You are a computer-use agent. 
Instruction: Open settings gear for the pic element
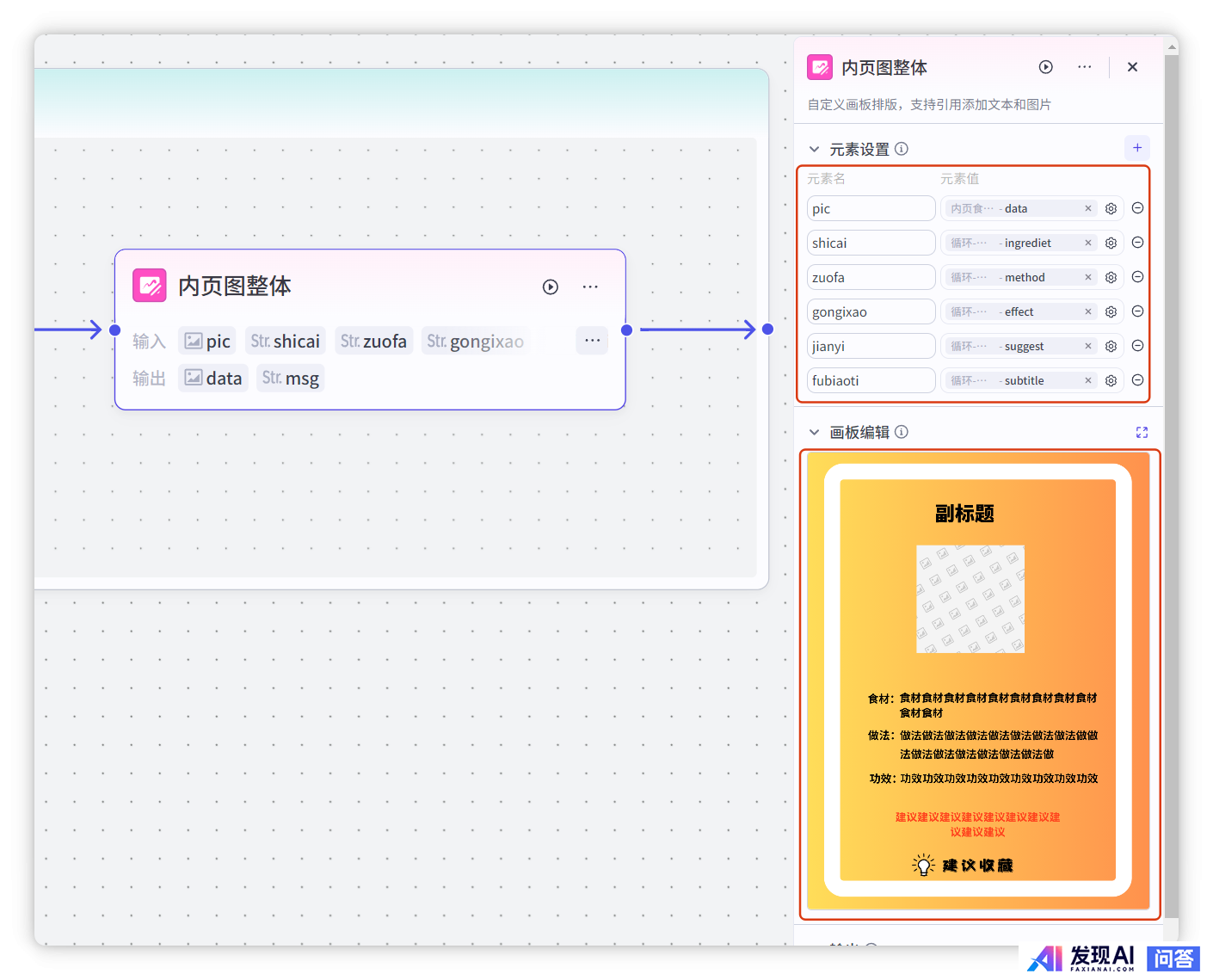(1111, 209)
